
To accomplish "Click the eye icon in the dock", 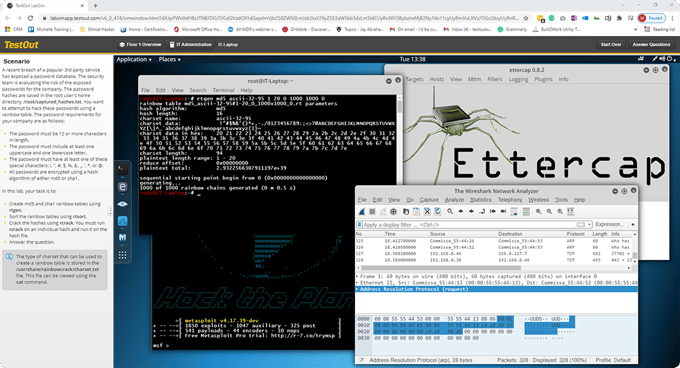I will click(x=122, y=204).
